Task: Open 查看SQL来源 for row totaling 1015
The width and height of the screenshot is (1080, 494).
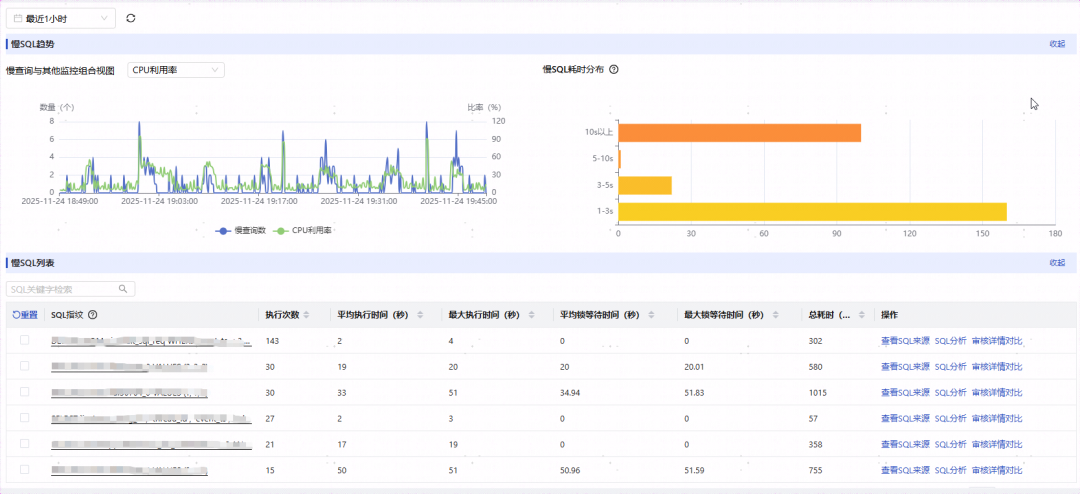Action: pos(905,392)
